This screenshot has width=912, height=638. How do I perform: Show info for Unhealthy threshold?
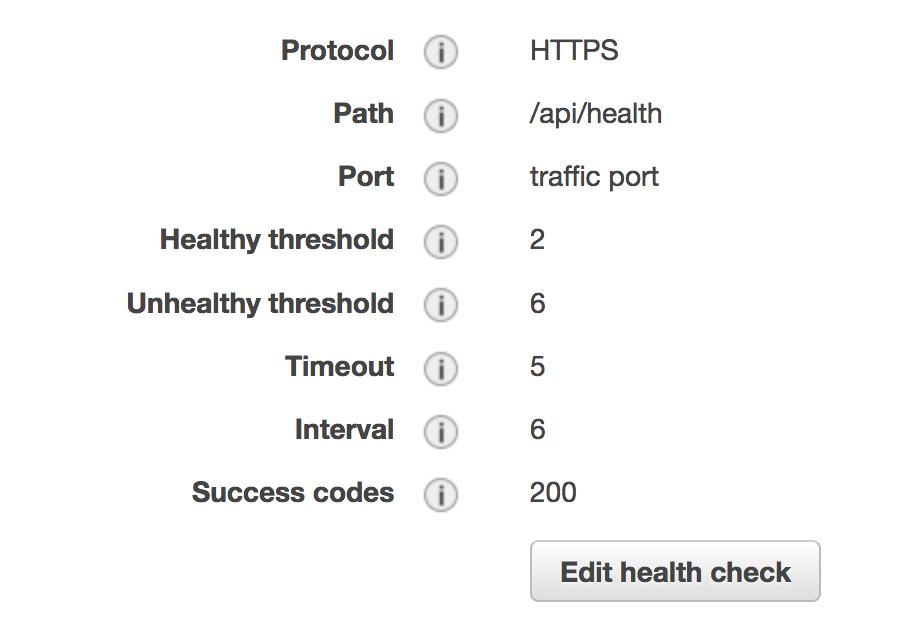pos(440,305)
